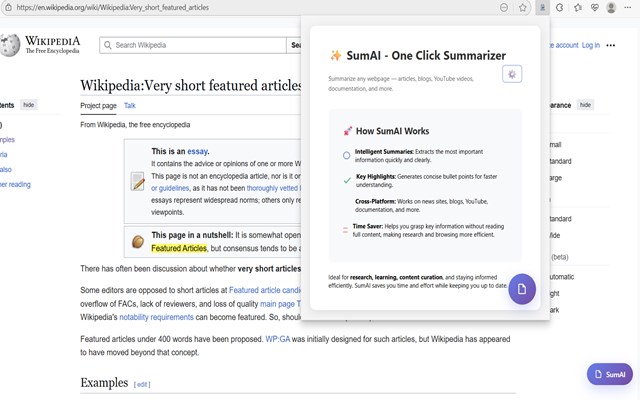
Task: Select the Dark color option
Action: [554, 310]
